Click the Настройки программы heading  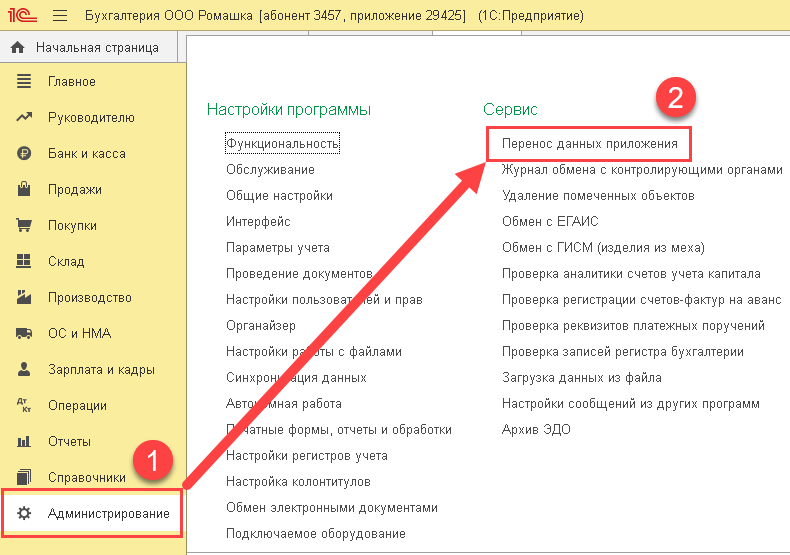click(289, 109)
